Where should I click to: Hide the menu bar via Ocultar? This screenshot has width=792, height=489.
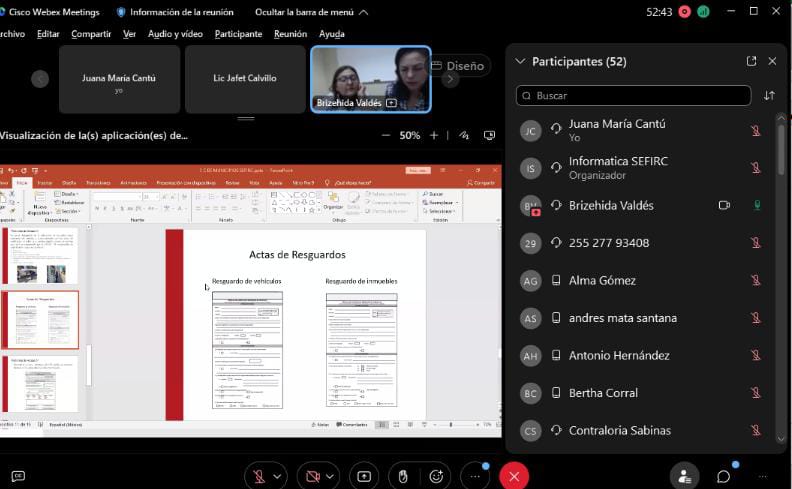311,12
